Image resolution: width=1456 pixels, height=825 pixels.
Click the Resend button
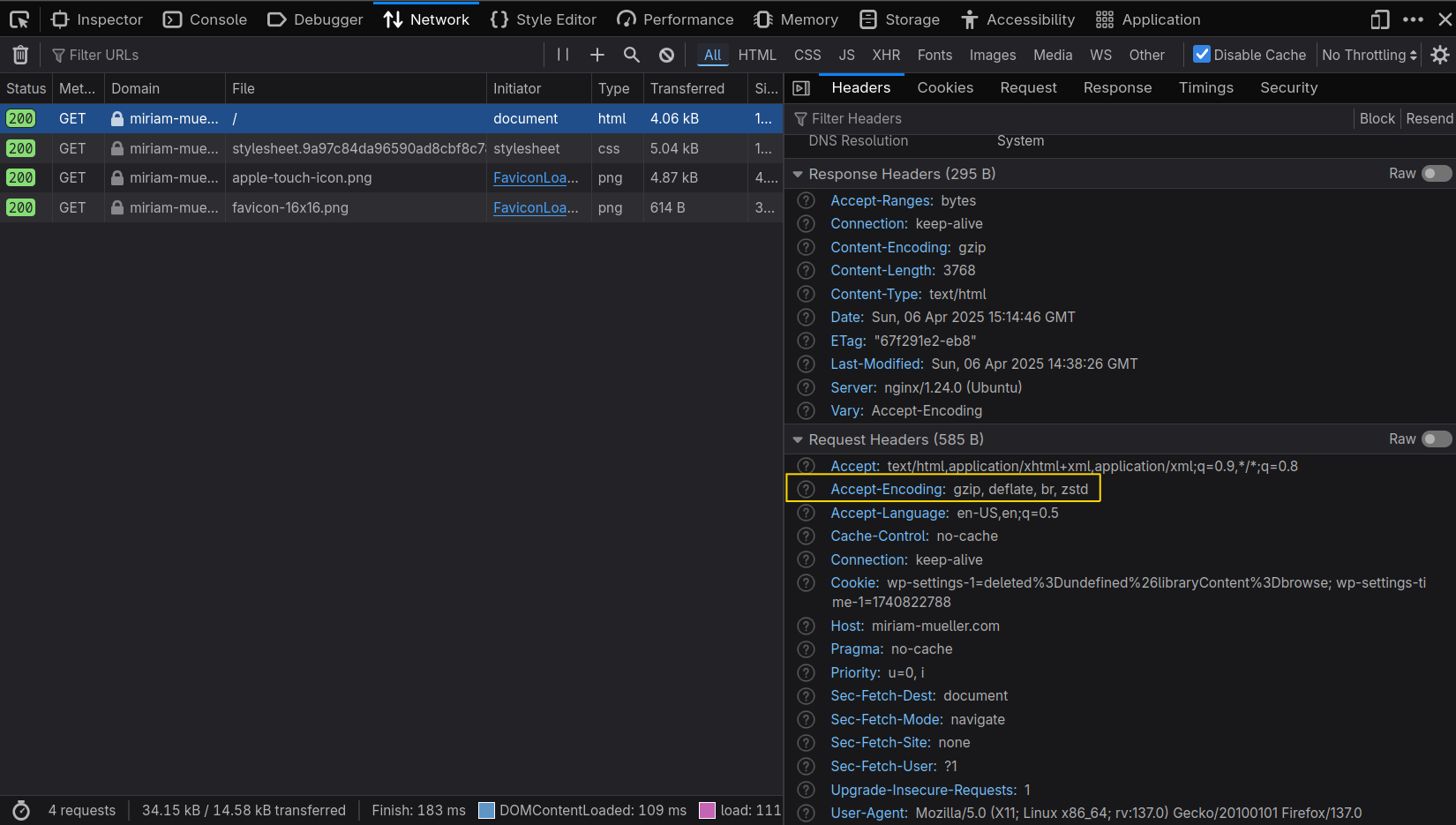(x=1429, y=118)
